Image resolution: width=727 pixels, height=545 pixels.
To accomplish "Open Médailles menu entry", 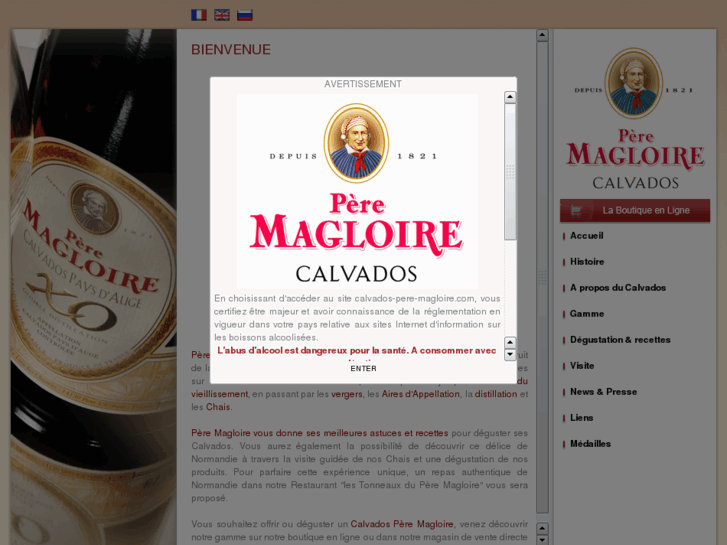I will 590,443.
